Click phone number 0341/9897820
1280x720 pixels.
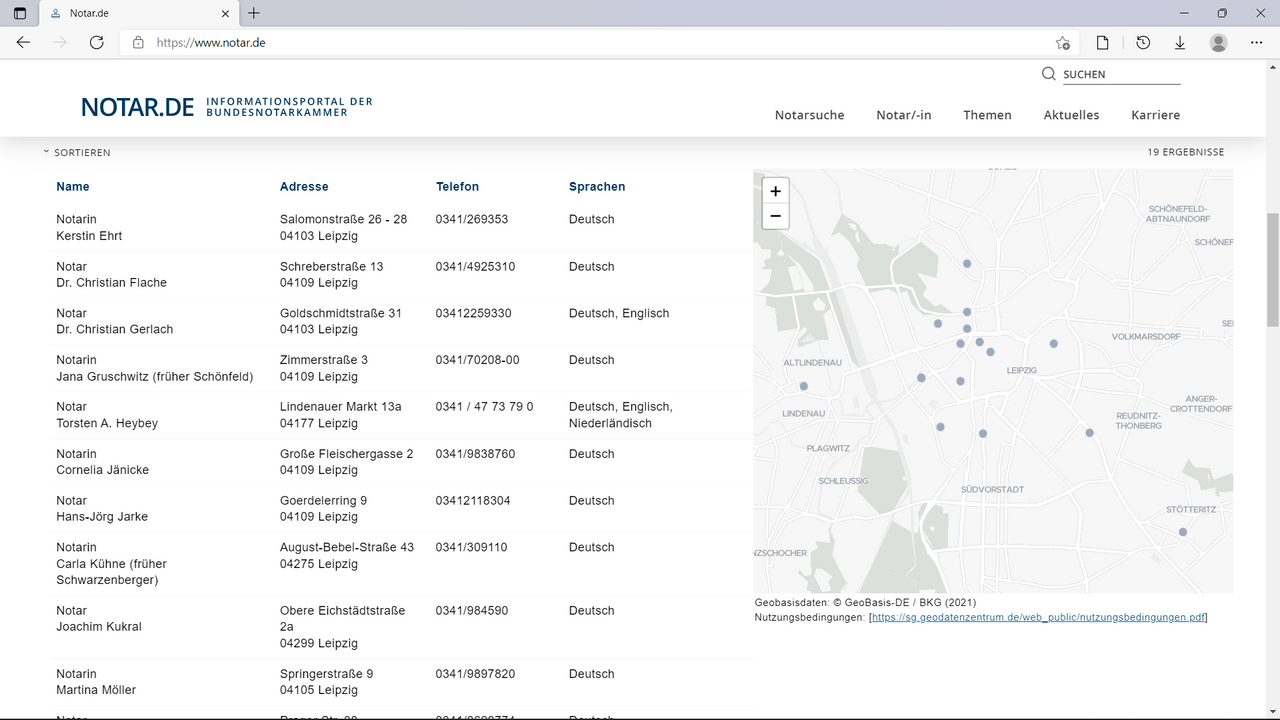tap(475, 674)
